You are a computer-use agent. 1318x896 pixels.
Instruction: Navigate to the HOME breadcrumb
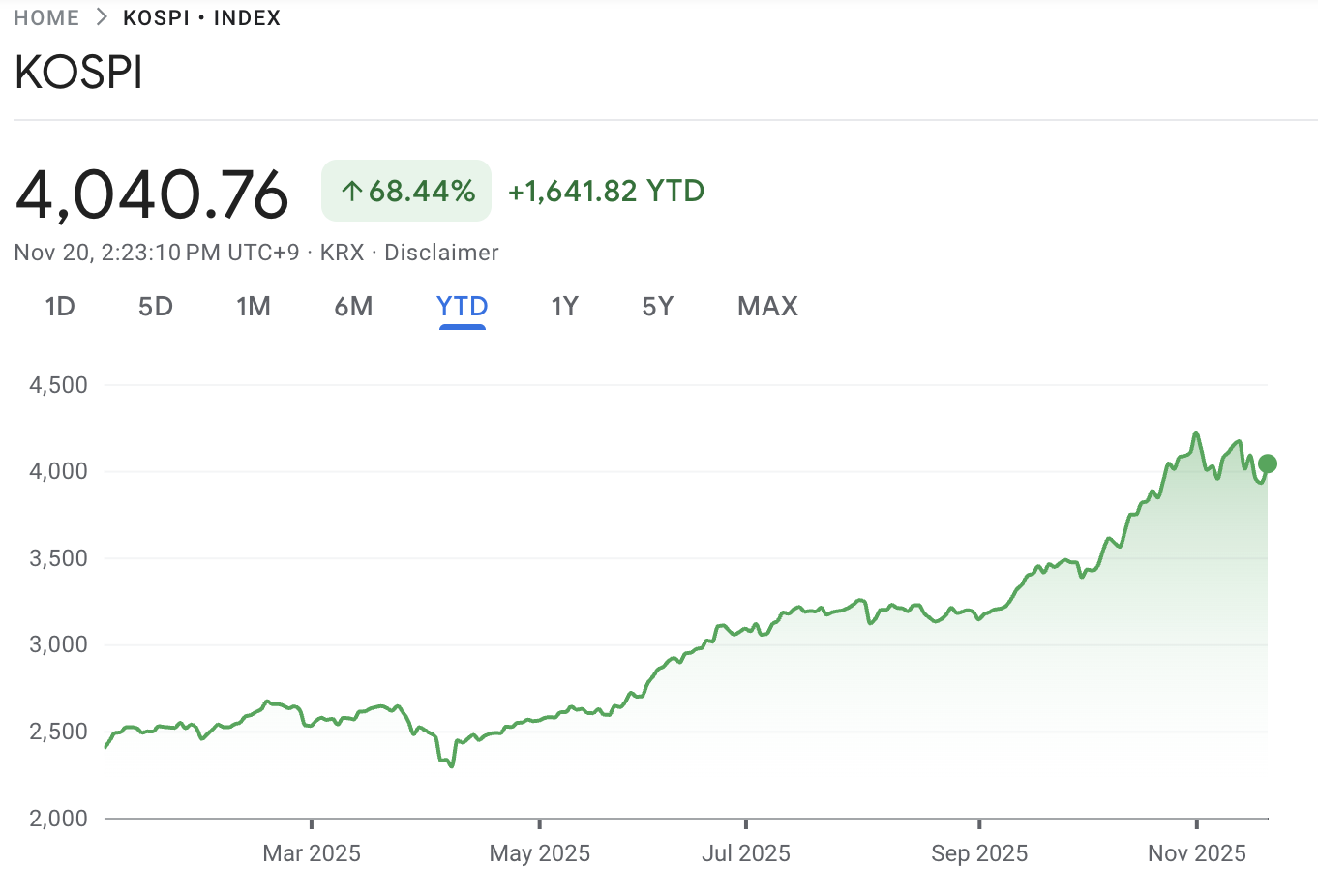(46, 16)
